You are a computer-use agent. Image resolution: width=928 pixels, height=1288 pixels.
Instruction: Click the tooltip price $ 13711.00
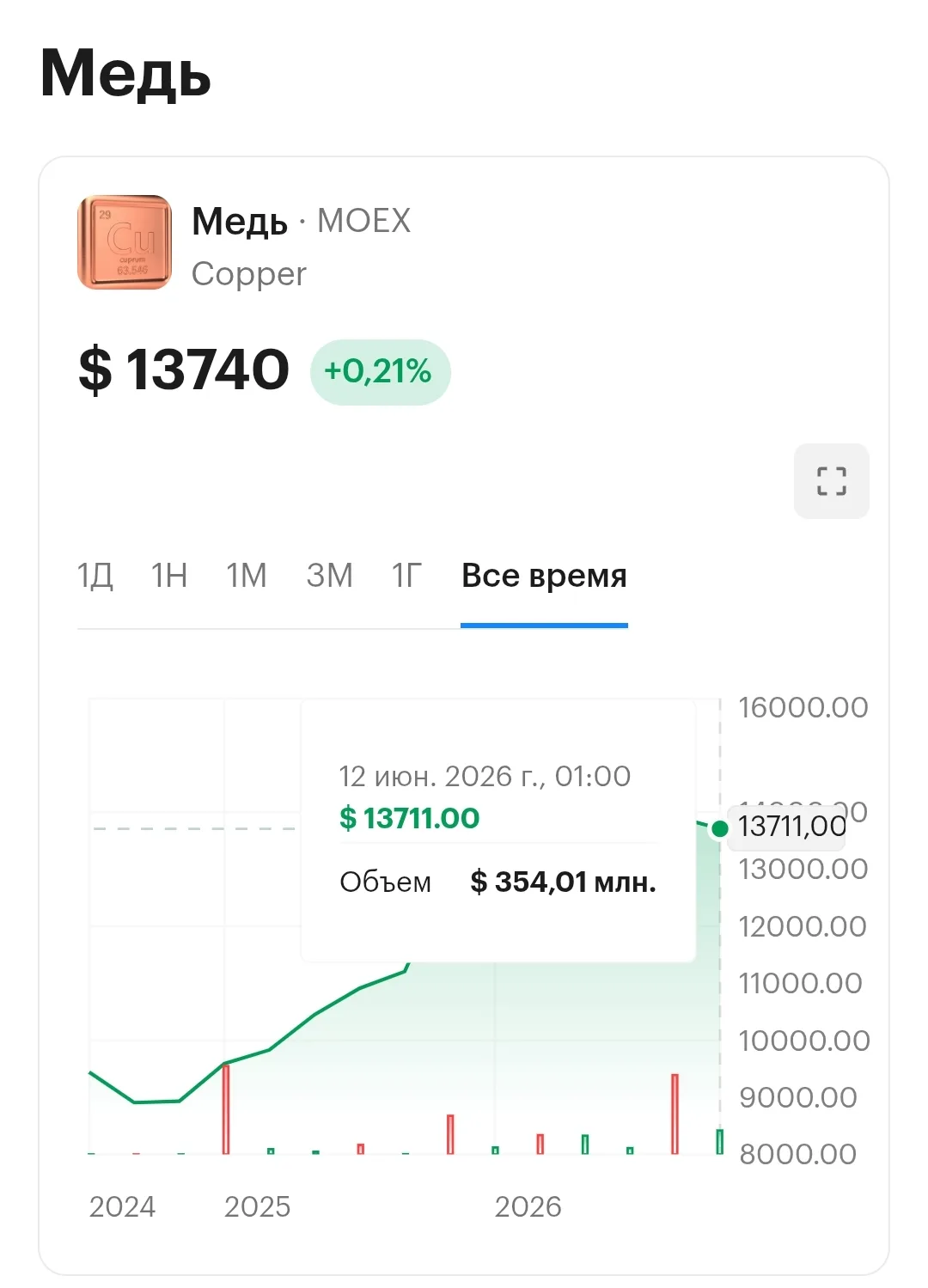point(409,818)
